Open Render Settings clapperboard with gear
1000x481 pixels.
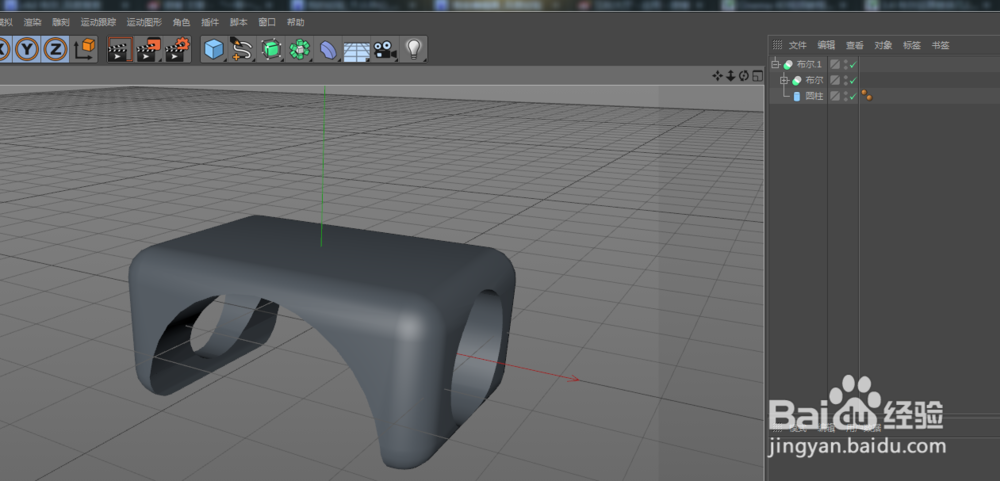(x=177, y=49)
